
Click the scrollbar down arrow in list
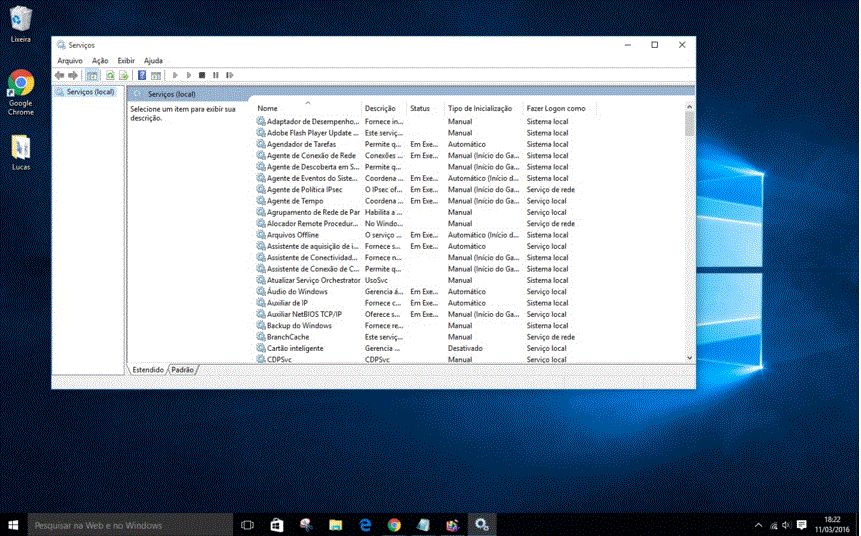[690, 358]
